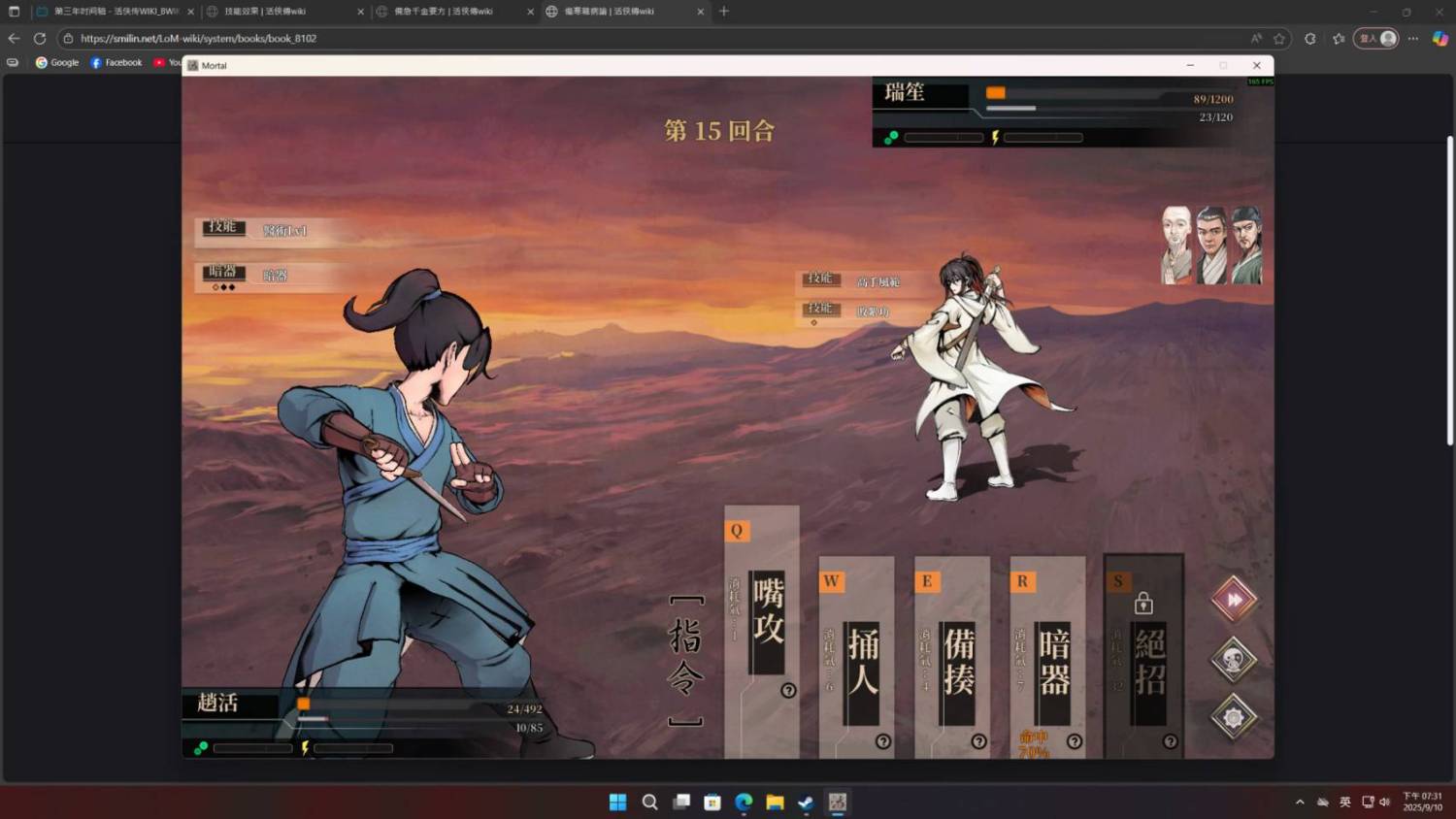Open help icon on 絕招 card
Image resolution: width=1456 pixels, height=819 pixels.
click(x=1171, y=741)
